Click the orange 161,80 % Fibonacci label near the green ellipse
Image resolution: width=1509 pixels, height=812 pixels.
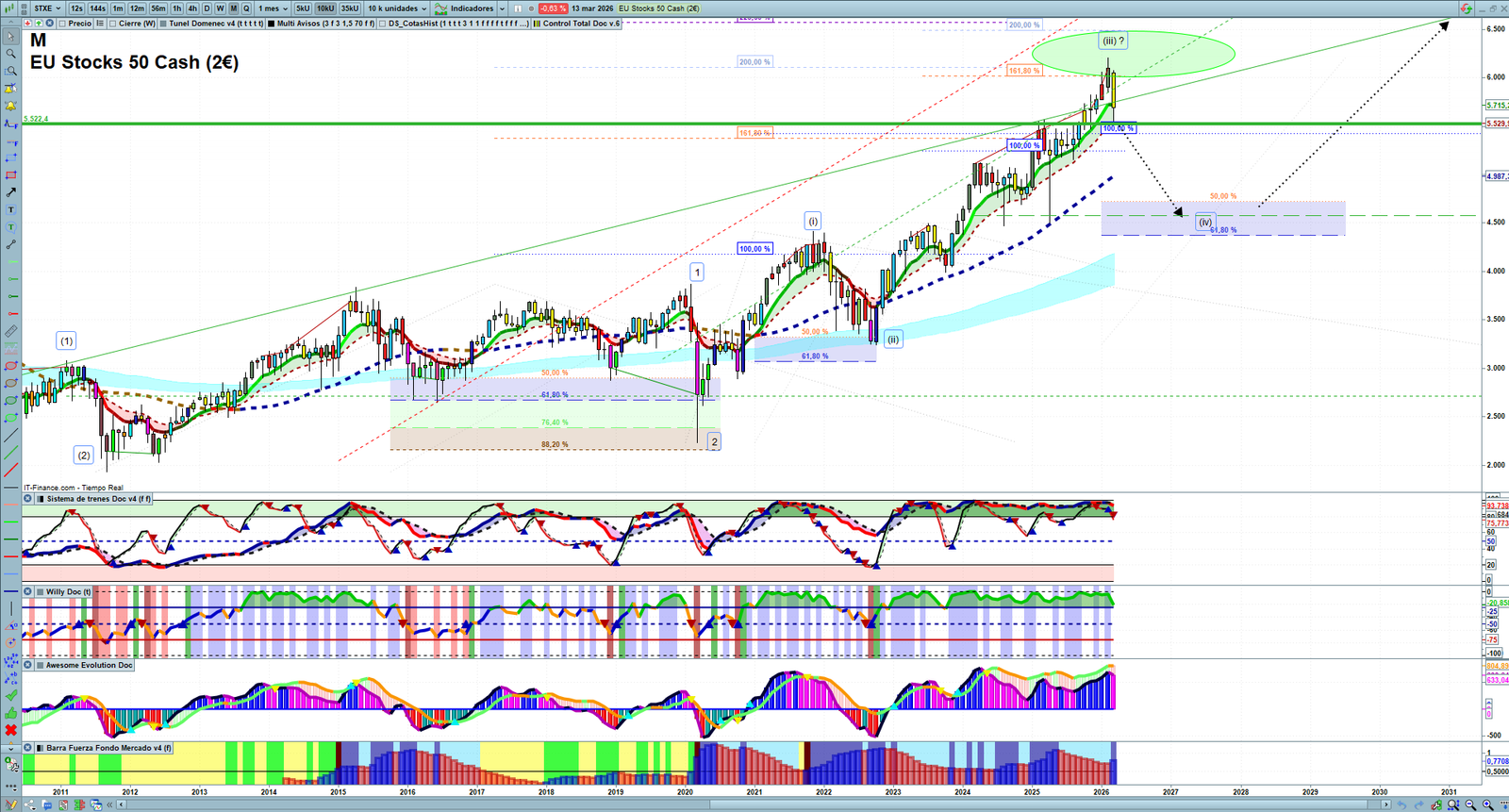point(1024,71)
